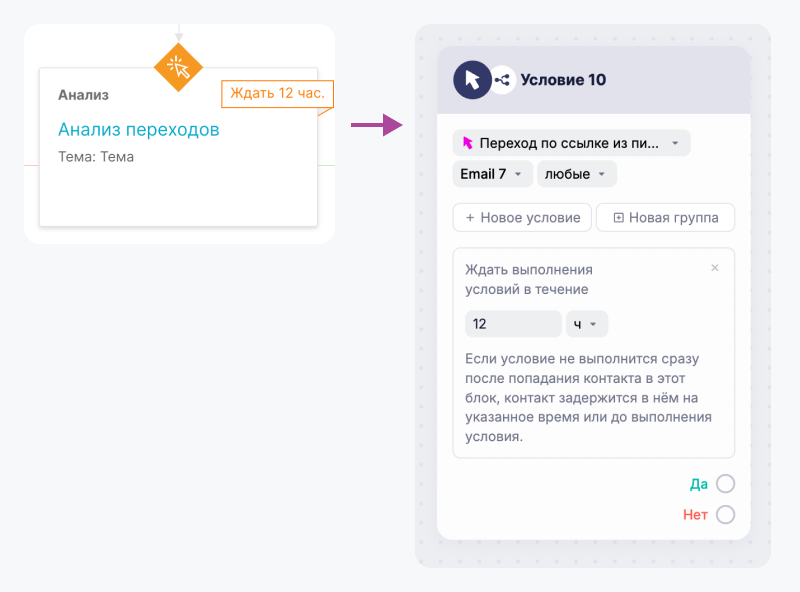800x592 pixels.
Task: Add a condition via Новое условие
Action: 521,217
